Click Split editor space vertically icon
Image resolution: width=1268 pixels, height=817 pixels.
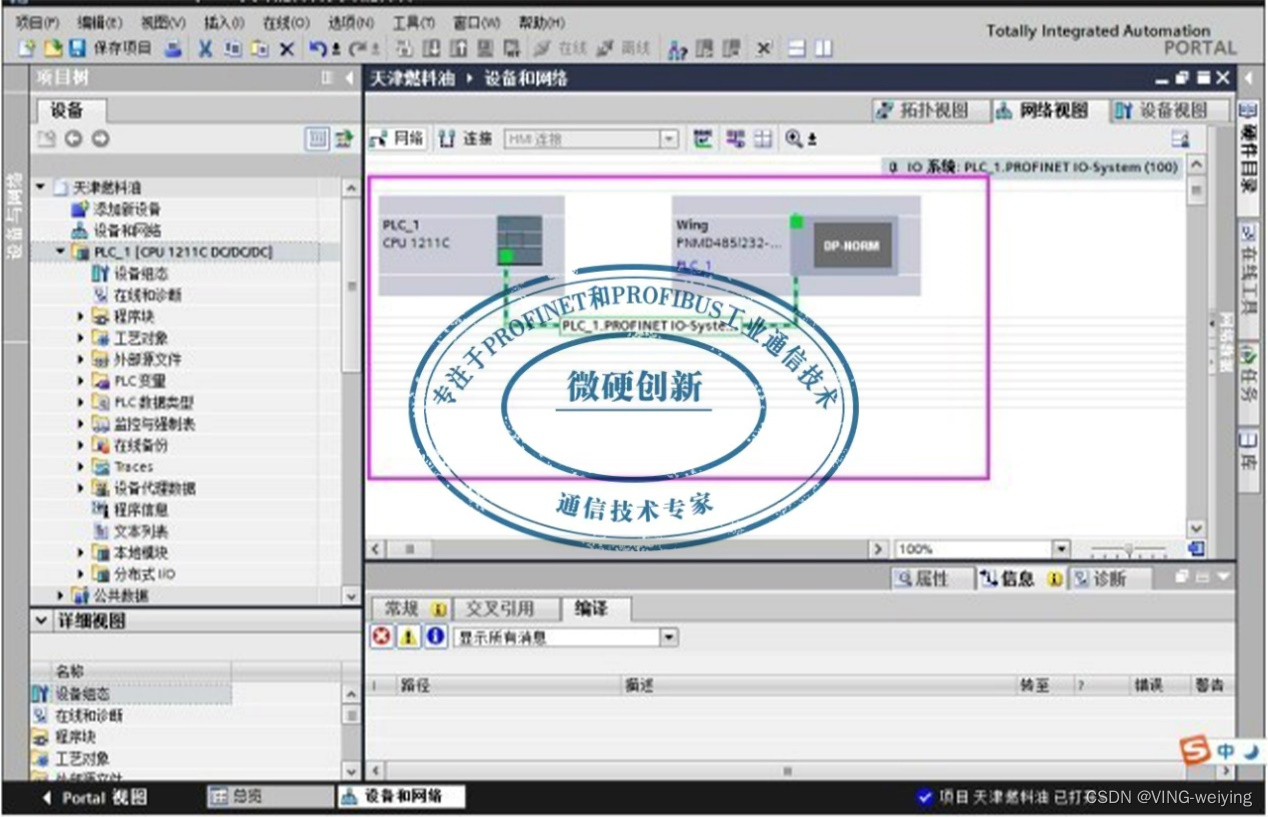pyautogui.click(x=823, y=48)
